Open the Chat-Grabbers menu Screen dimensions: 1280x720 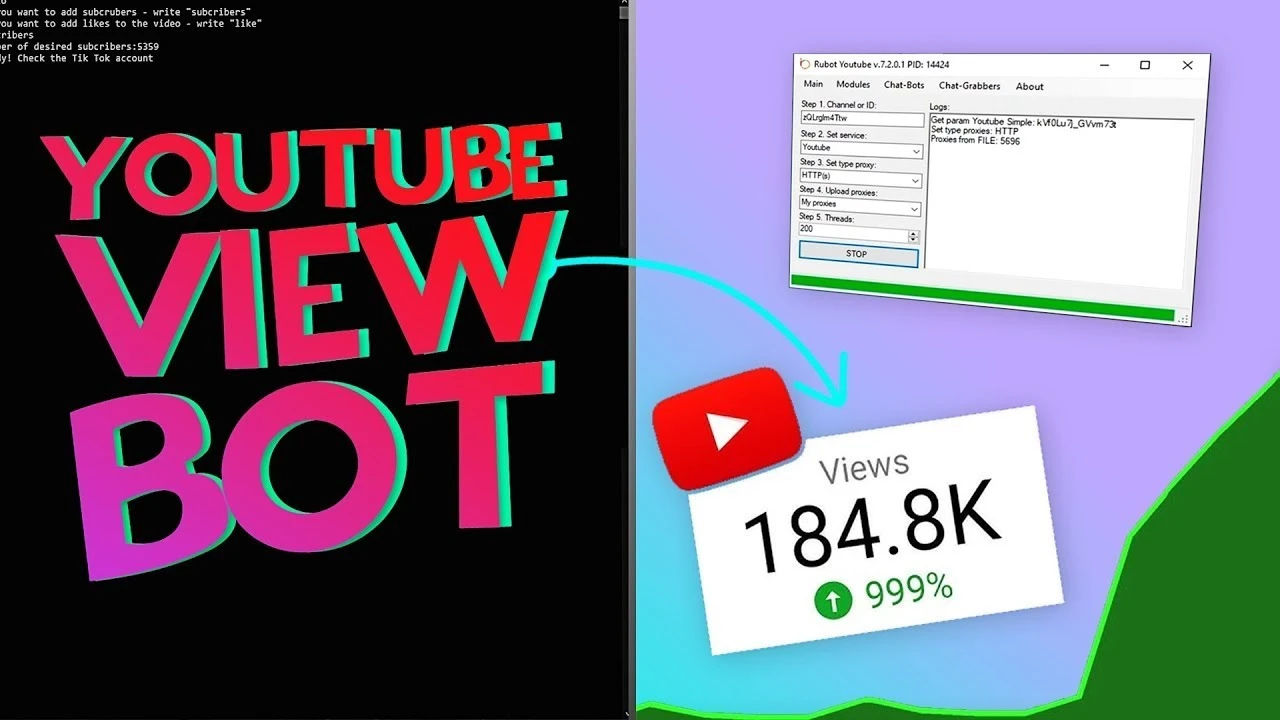[x=969, y=87]
